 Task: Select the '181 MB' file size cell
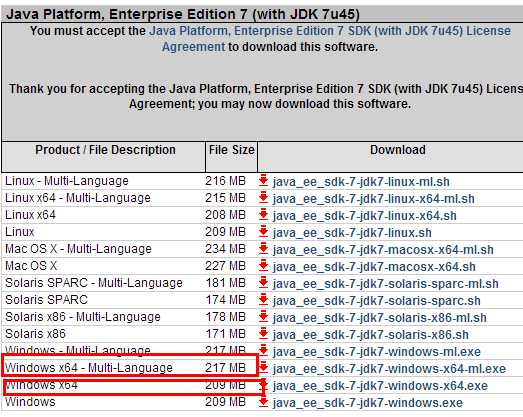pos(225,283)
